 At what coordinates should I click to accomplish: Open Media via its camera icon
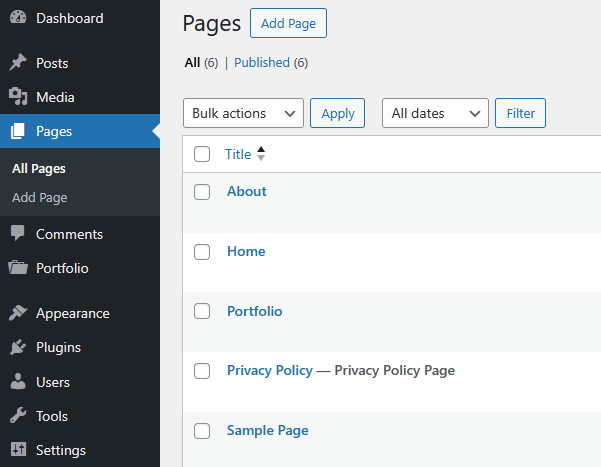18,97
